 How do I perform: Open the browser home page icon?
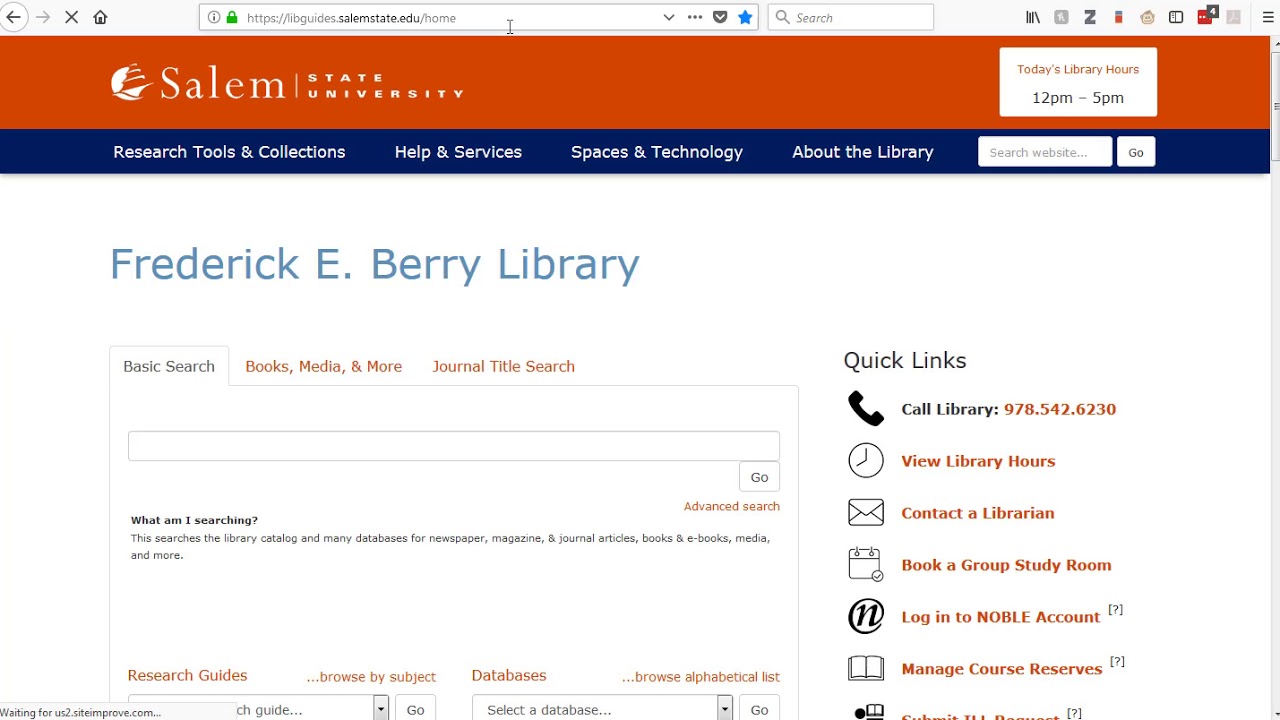[100, 17]
